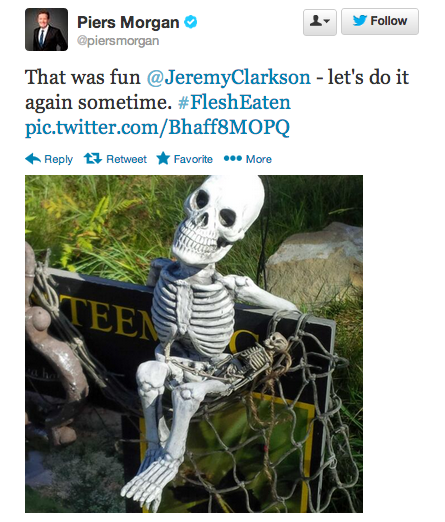Open the @JeremyClarkson mention
Screen dimensions: 445x522
(229, 77)
